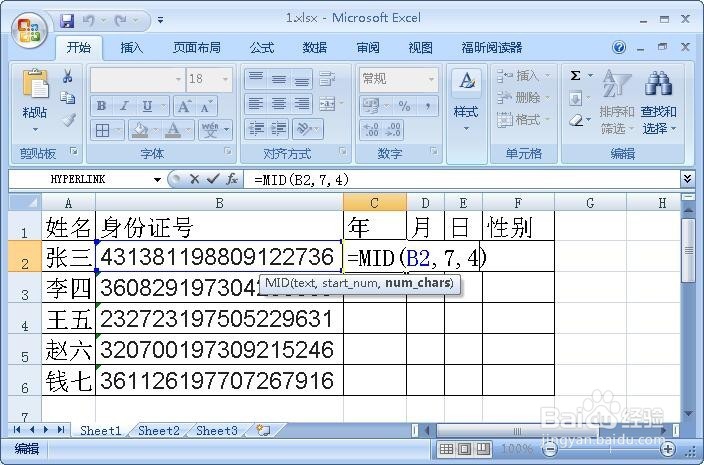Switch to the 插入 ribbon tab
The image size is (704, 465).
point(132,48)
